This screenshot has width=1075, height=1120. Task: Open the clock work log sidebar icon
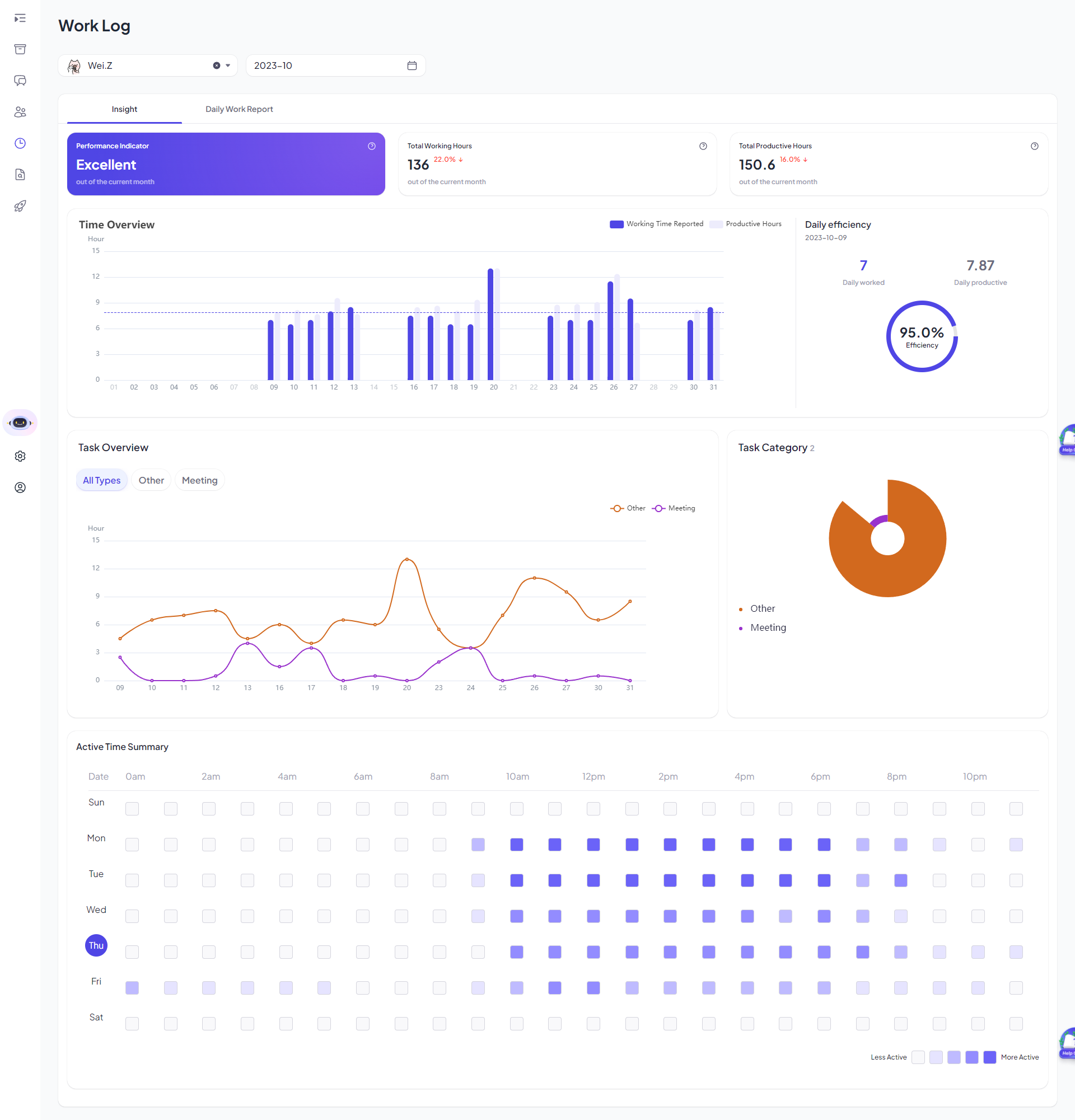point(20,143)
